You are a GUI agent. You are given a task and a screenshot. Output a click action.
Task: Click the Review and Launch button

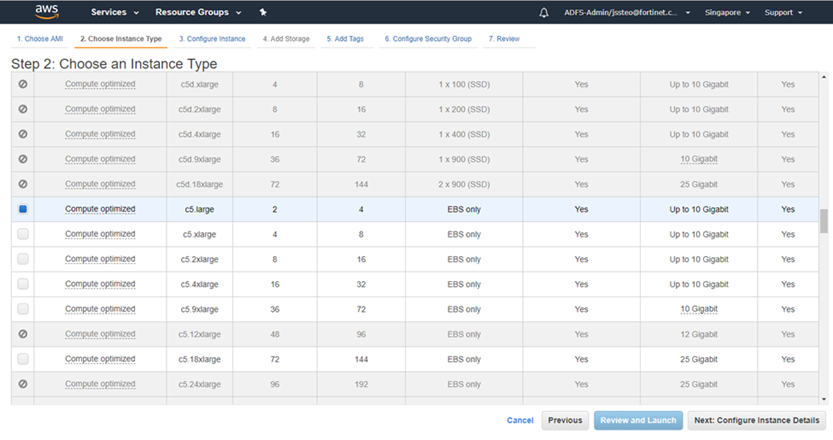pyautogui.click(x=637, y=420)
